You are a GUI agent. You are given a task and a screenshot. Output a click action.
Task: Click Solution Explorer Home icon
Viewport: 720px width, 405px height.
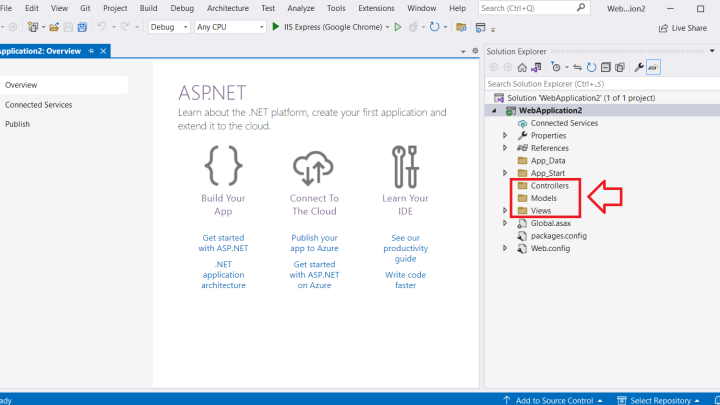coord(522,68)
